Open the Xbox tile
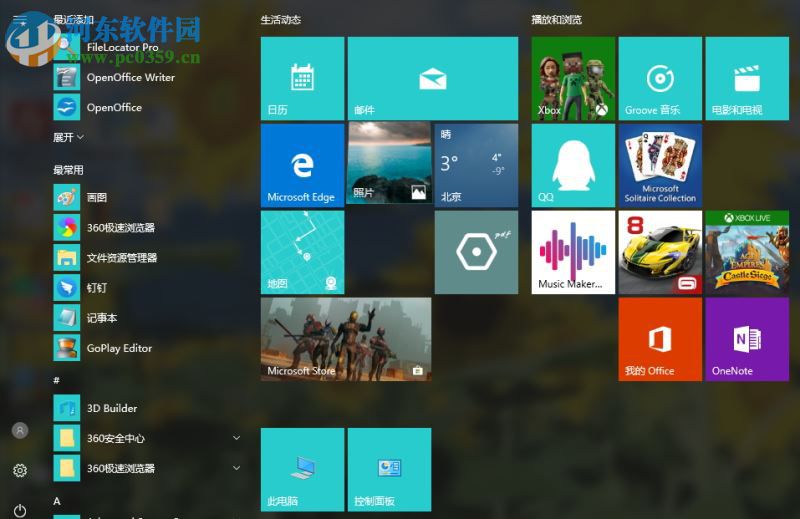Image resolution: width=800 pixels, height=519 pixels. coord(573,79)
